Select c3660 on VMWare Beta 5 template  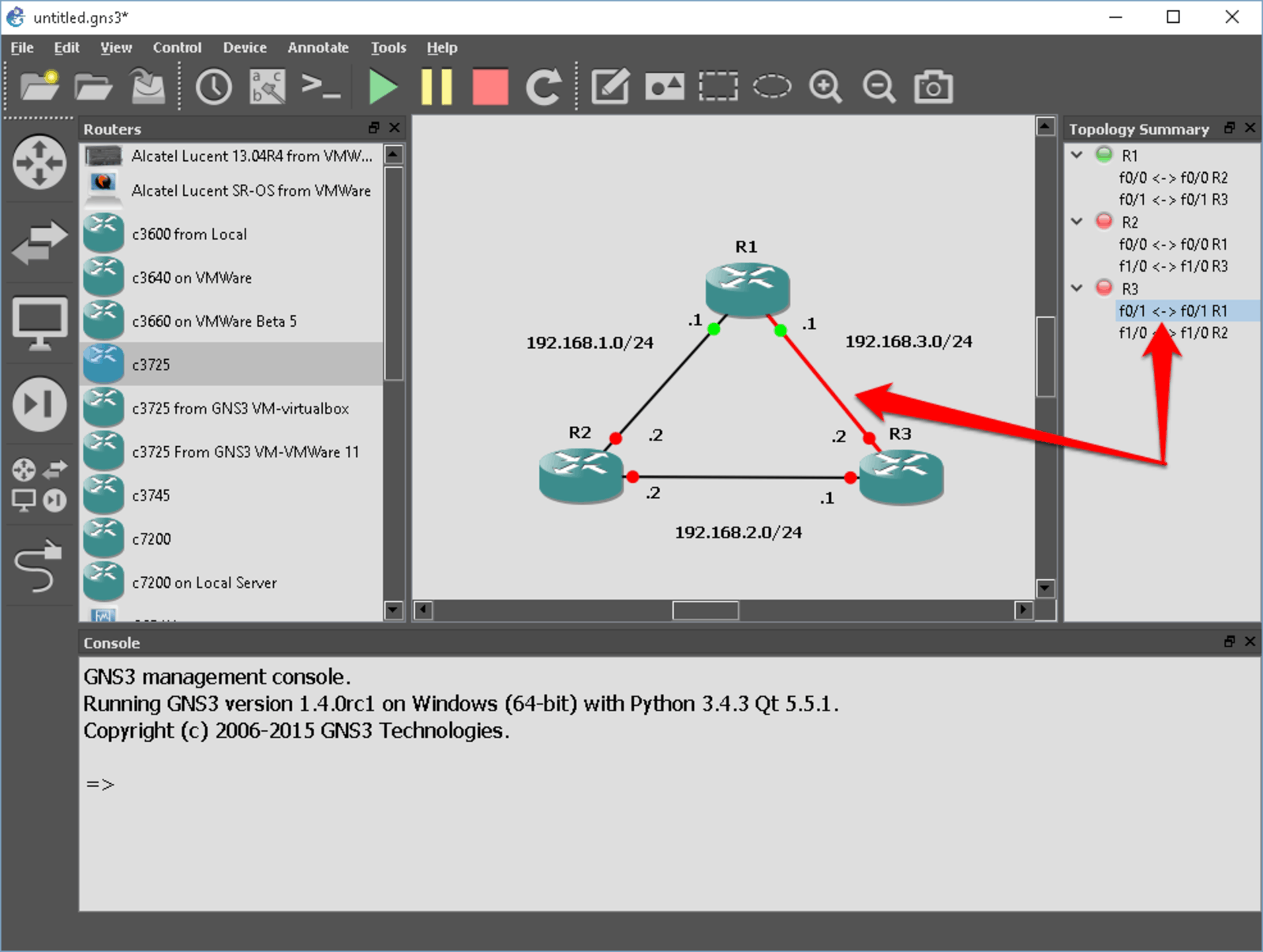(x=232, y=320)
